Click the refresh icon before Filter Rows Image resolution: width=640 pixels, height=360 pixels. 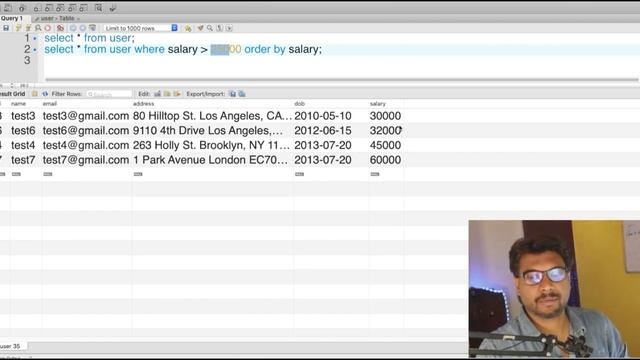click(45, 94)
